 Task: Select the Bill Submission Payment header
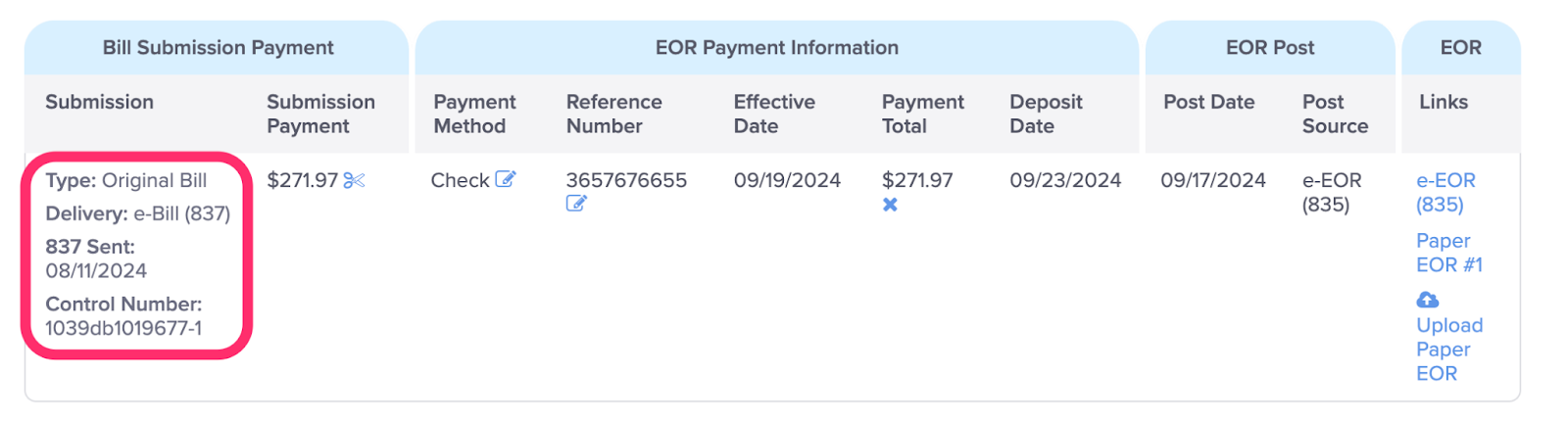[218, 47]
